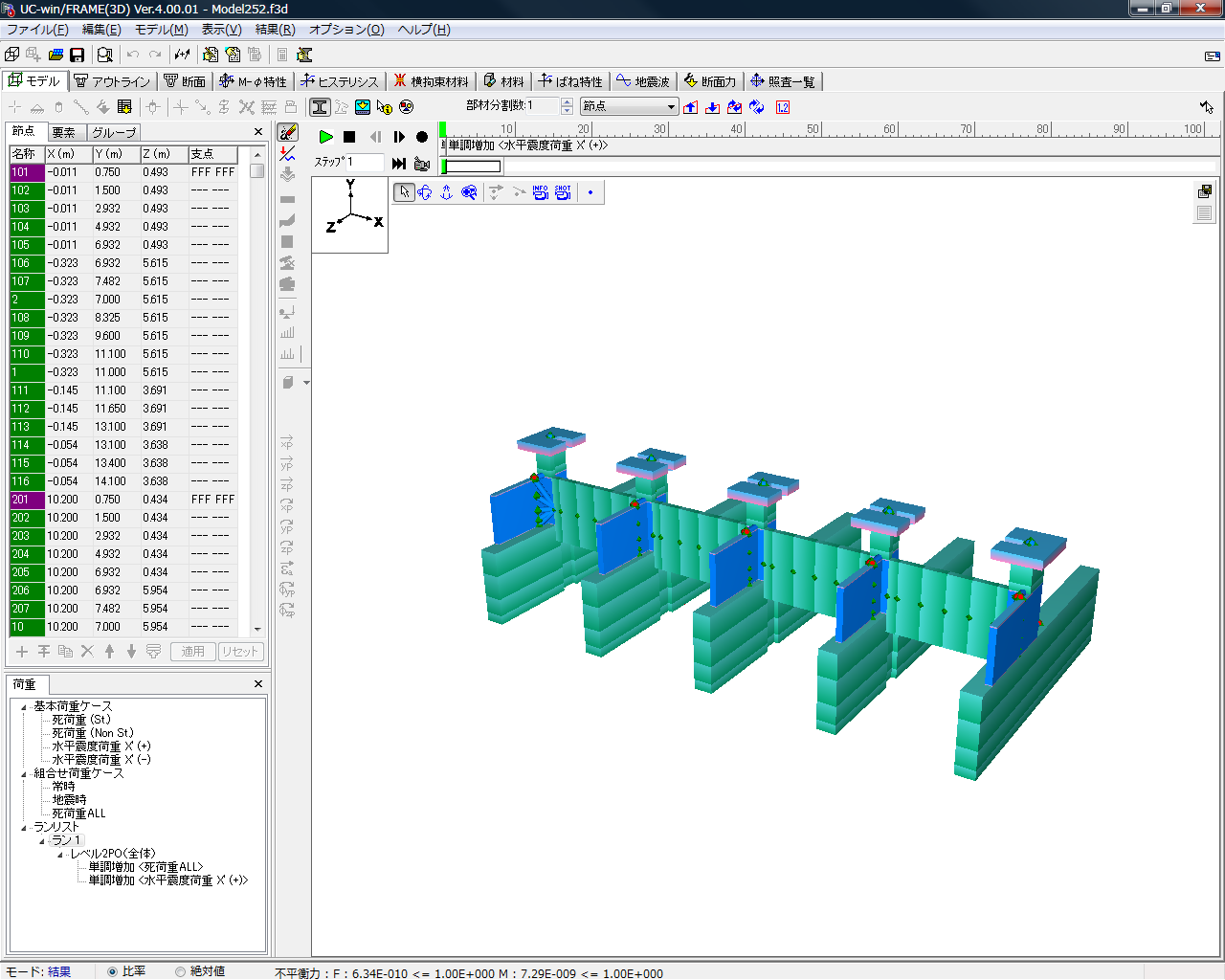Select the 絶対値 radio button
This screenshot has height=980, width=1225.
[180, 971]
